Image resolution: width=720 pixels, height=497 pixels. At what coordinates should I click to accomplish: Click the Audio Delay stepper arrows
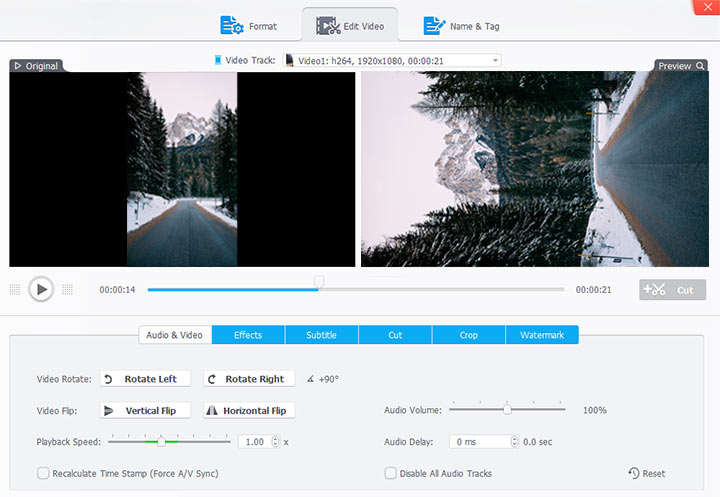click(514, 441)
